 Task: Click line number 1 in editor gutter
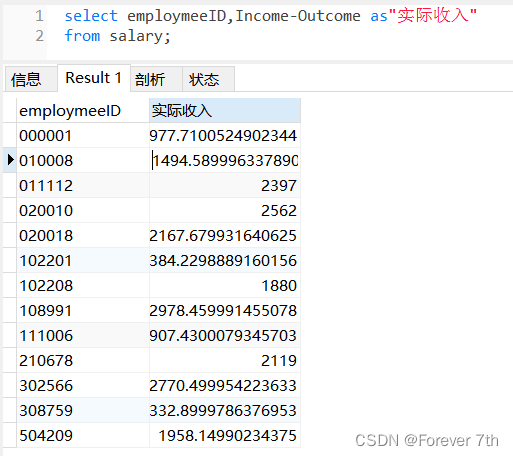tap(39, 16)
